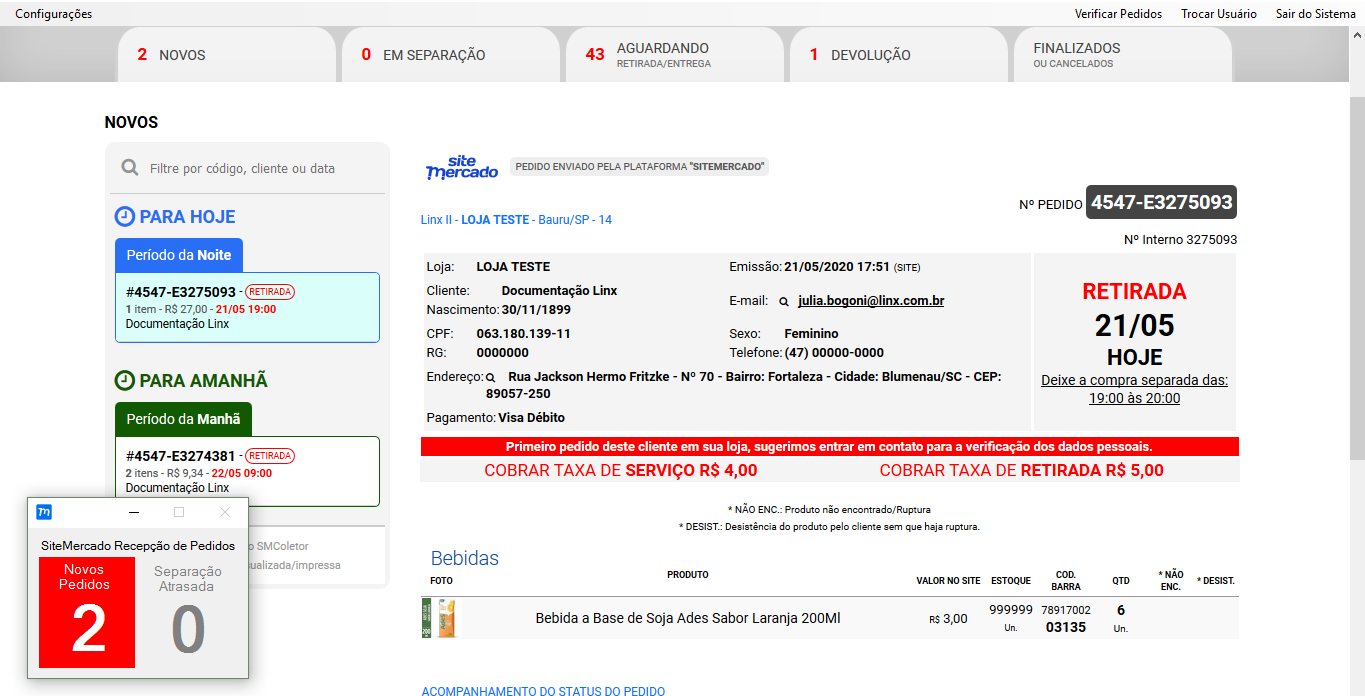Screen dimensions: 1365x696
Task: Open the NOVOS tab
Action: [225, 55]
